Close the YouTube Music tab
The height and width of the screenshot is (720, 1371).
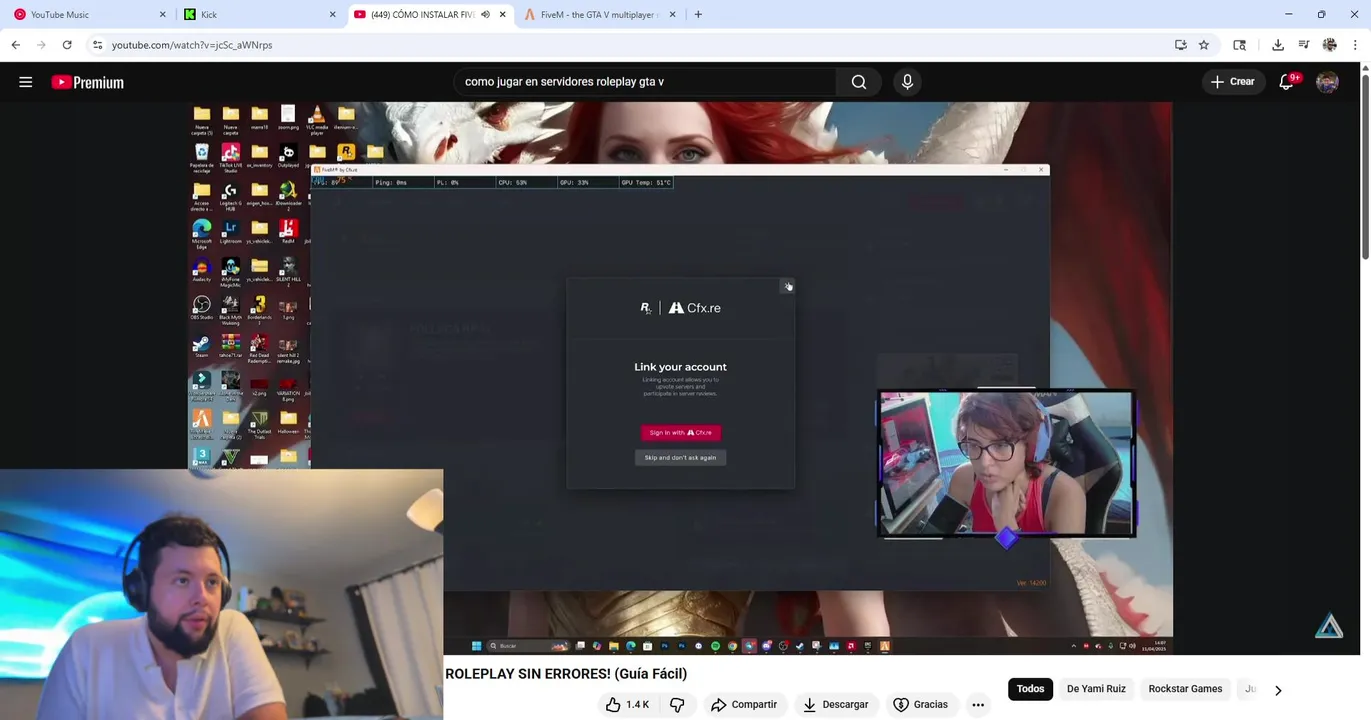point(163,15)
